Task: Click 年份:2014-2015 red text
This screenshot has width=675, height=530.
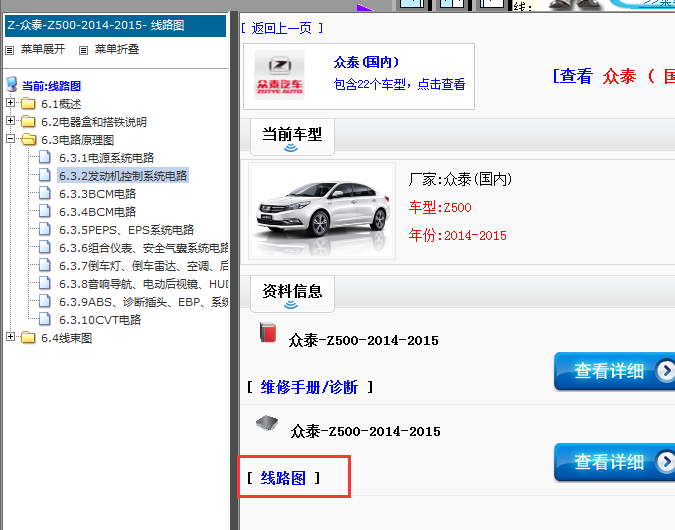Action: tap(458, 236)
